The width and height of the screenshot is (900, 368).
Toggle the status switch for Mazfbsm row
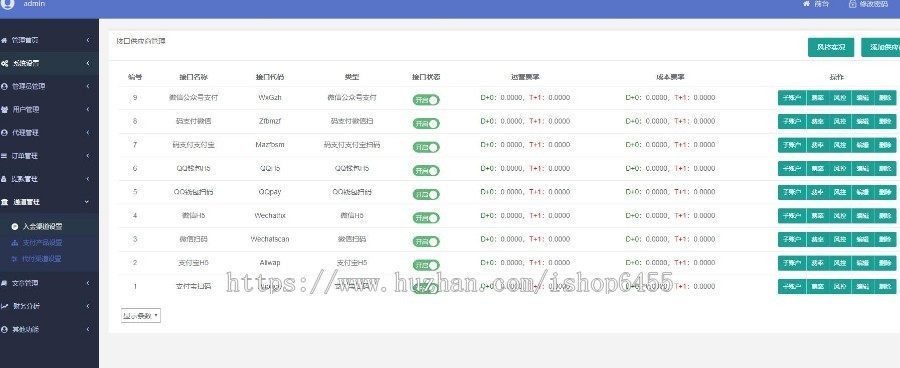click(x=426, y=147)
